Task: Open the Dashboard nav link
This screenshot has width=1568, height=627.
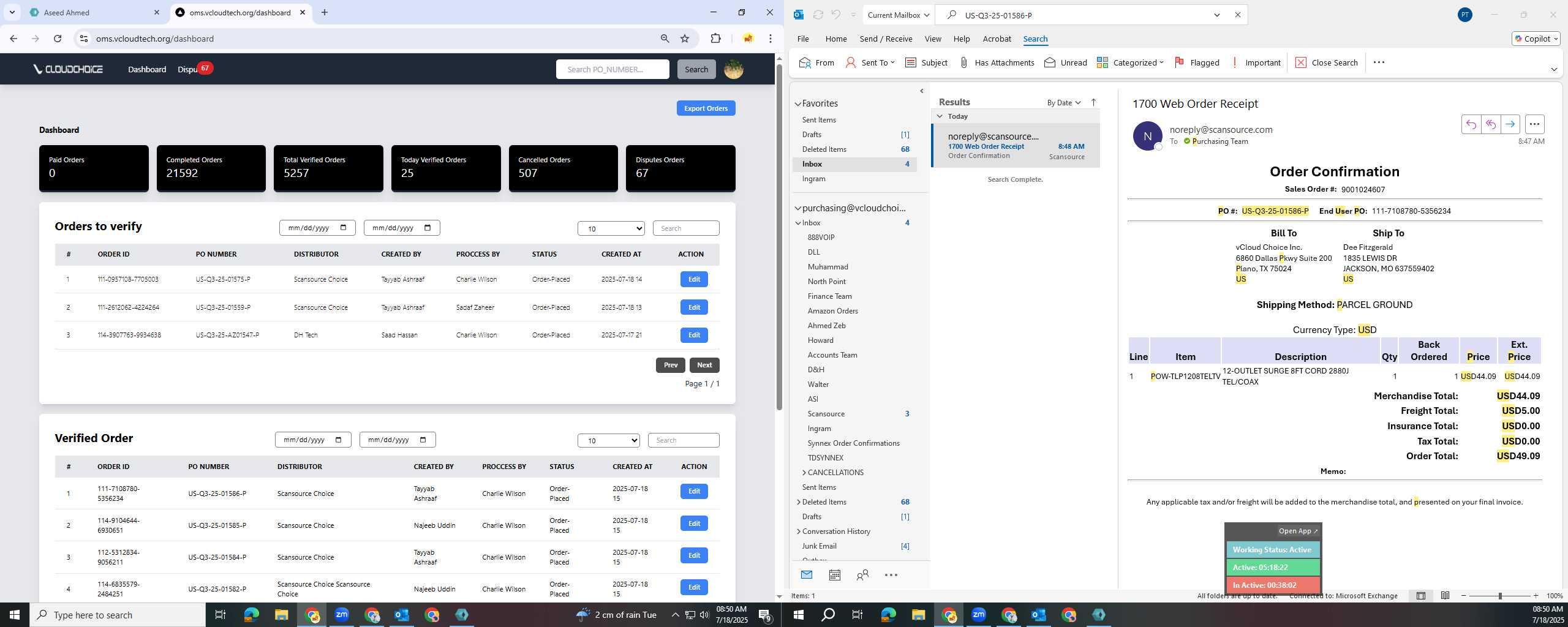Action: (x=147, y=69)
